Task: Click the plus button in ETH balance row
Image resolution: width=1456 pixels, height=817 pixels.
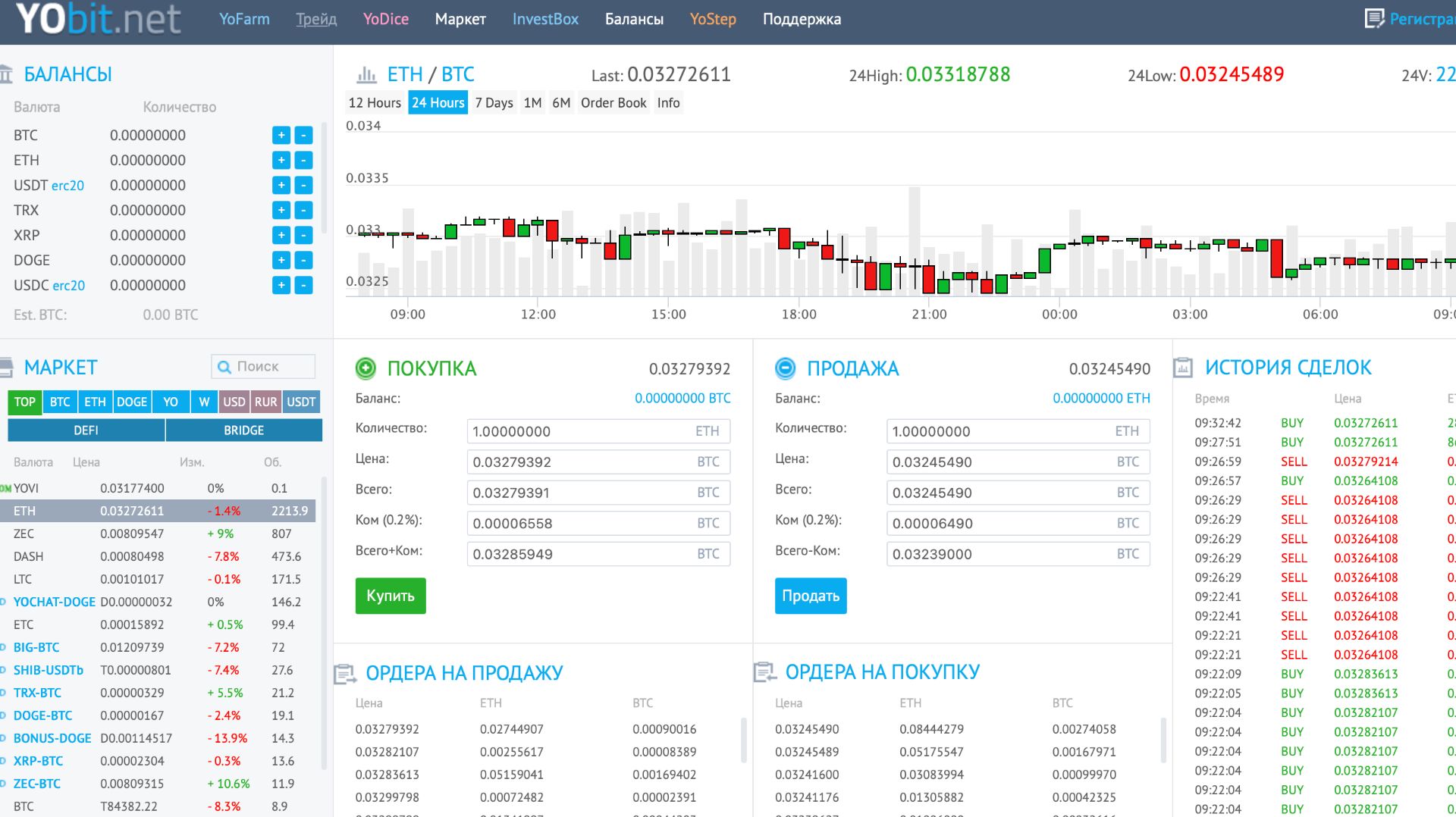Action: point(281,160)
